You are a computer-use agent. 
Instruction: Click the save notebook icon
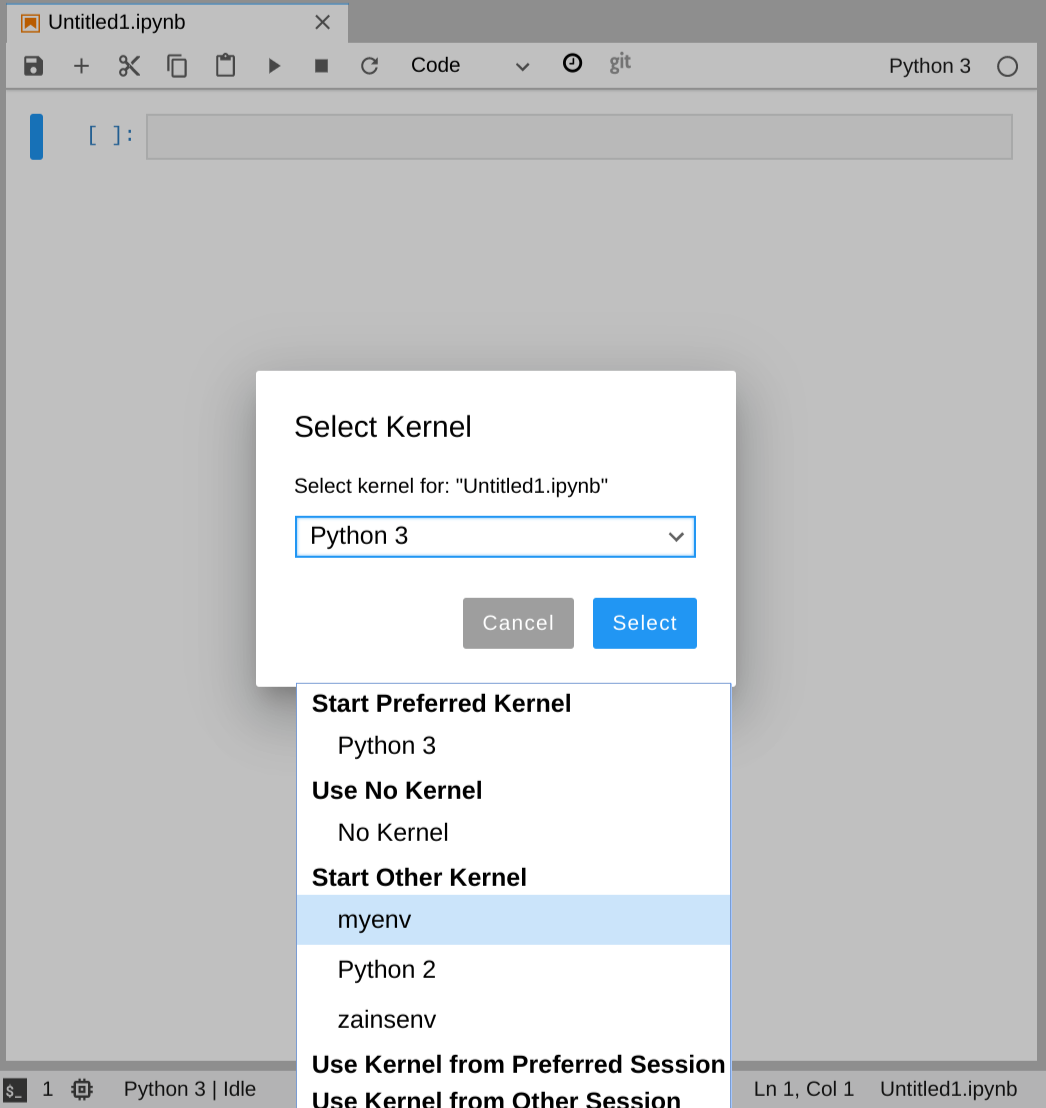33,65
